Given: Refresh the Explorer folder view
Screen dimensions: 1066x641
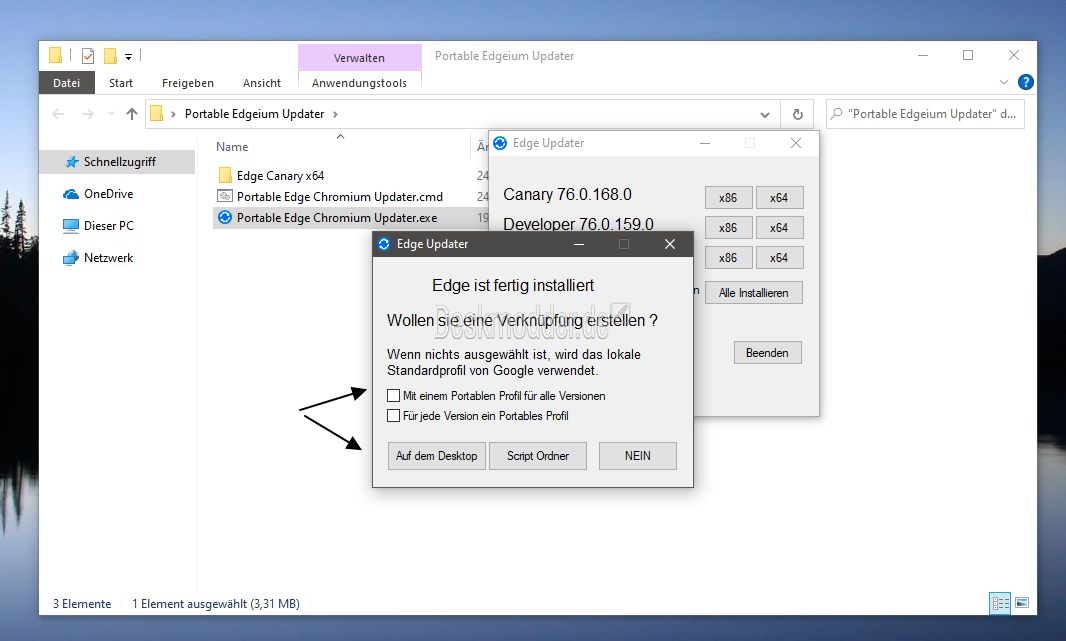Looking at the screenshot, I should click(x=797, y=114).
